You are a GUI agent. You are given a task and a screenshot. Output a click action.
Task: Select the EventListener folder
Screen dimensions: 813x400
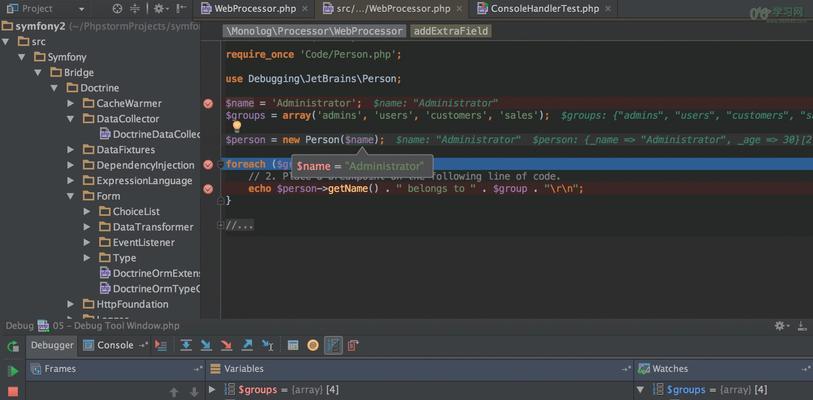137,242
